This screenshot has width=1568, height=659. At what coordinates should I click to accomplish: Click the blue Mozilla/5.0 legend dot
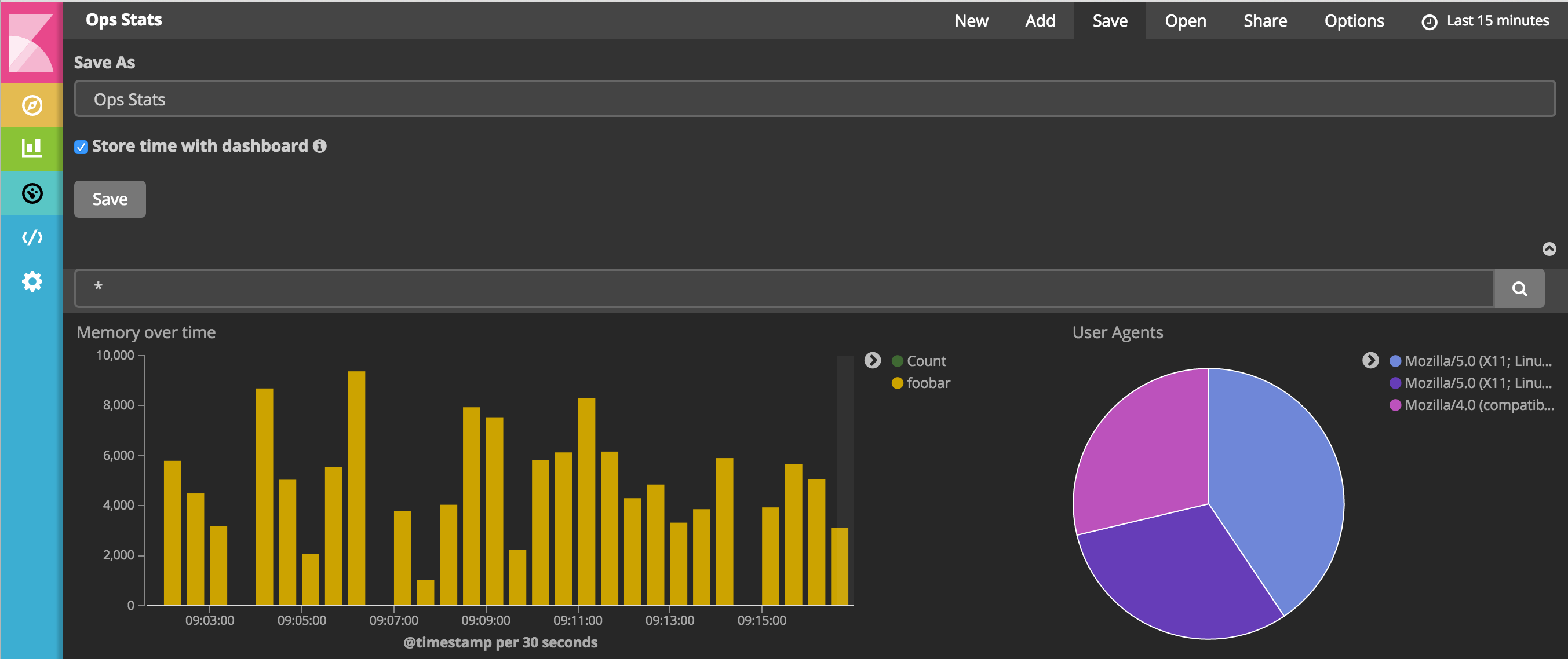pyautogui.click(x=1395, y=361)
